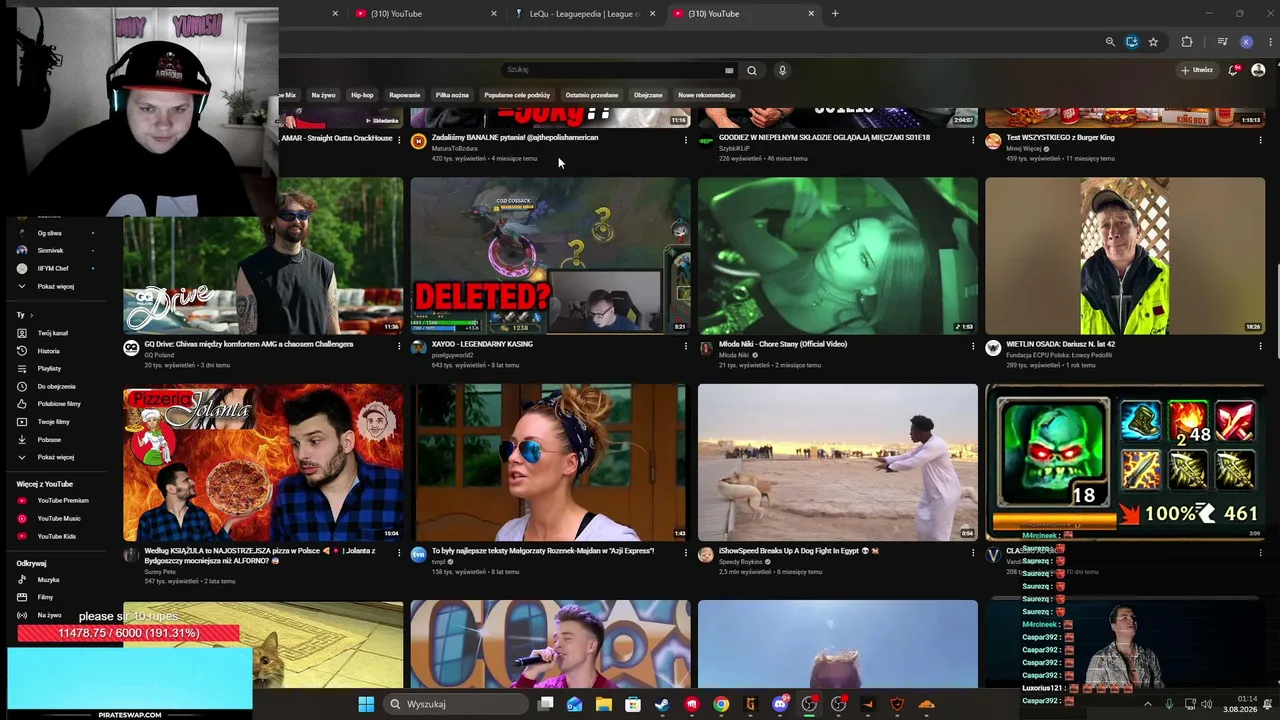
Task: Select the Popularne cele podróży chip
Action: [517, 95]
